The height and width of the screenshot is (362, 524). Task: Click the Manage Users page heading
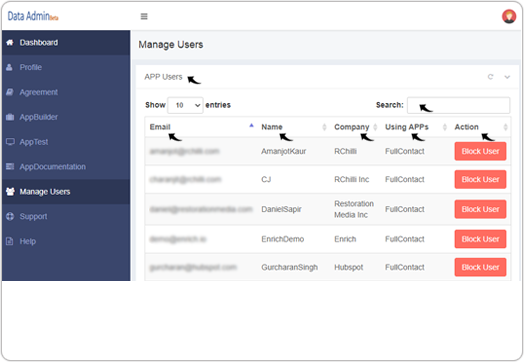tap(171, 44)
